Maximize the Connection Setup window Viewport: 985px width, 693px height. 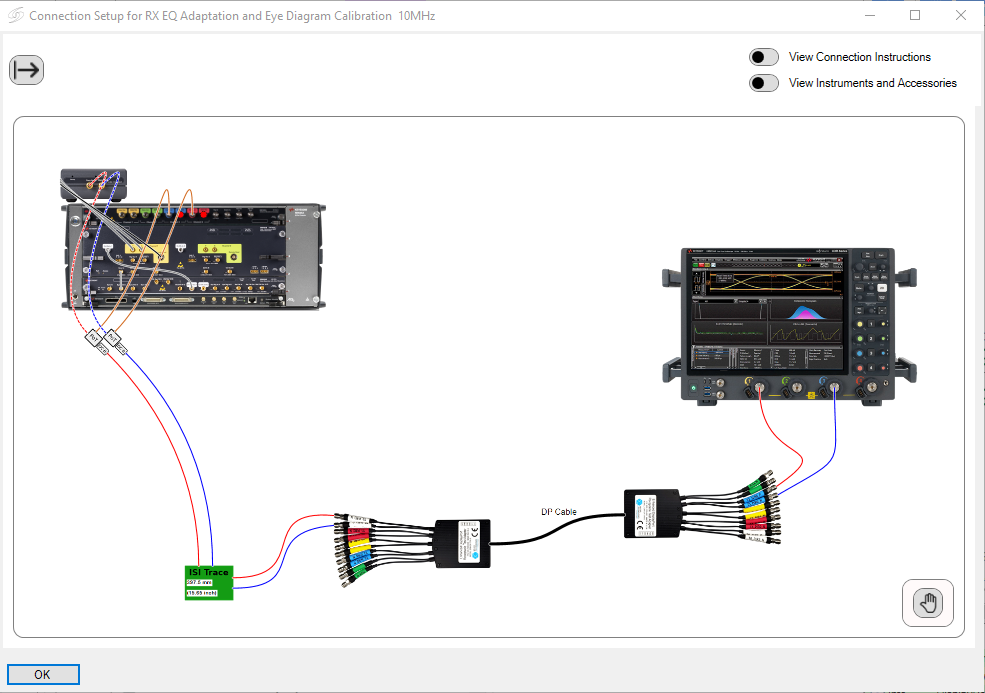tap(915, 16)
